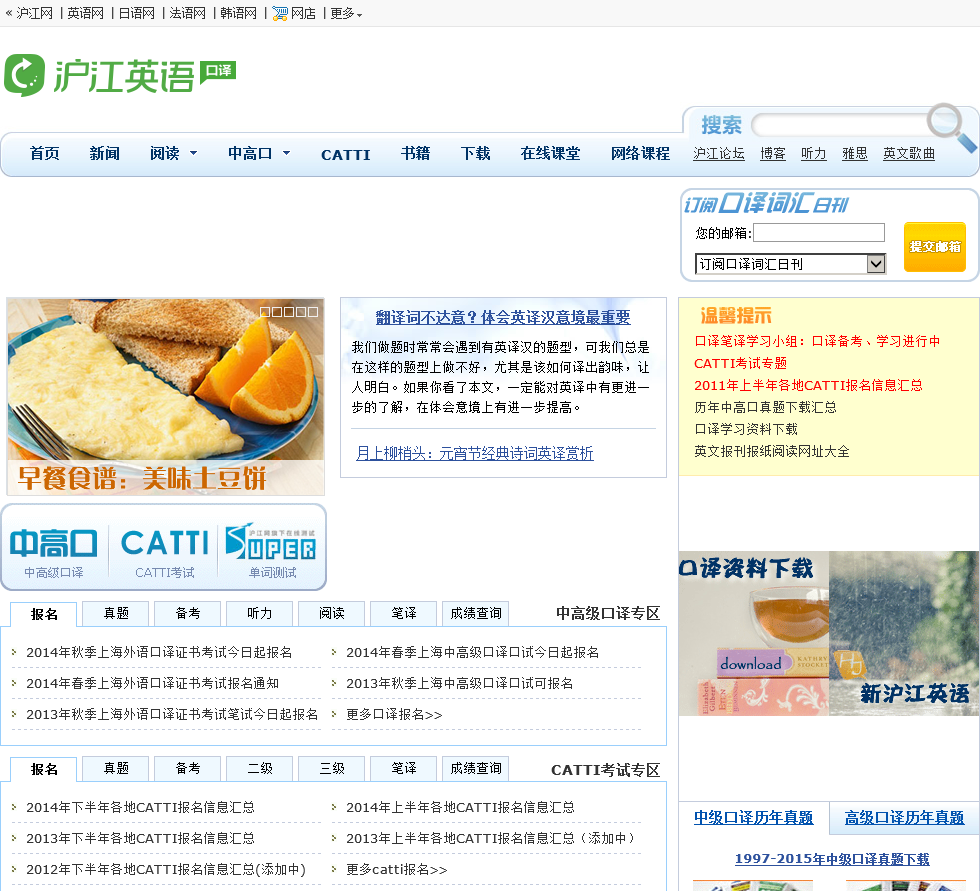Switch to 高级口译历年真题 tab
Image resolution: width=980 pixels, height=891 pixels.
[x=904, y=818]
